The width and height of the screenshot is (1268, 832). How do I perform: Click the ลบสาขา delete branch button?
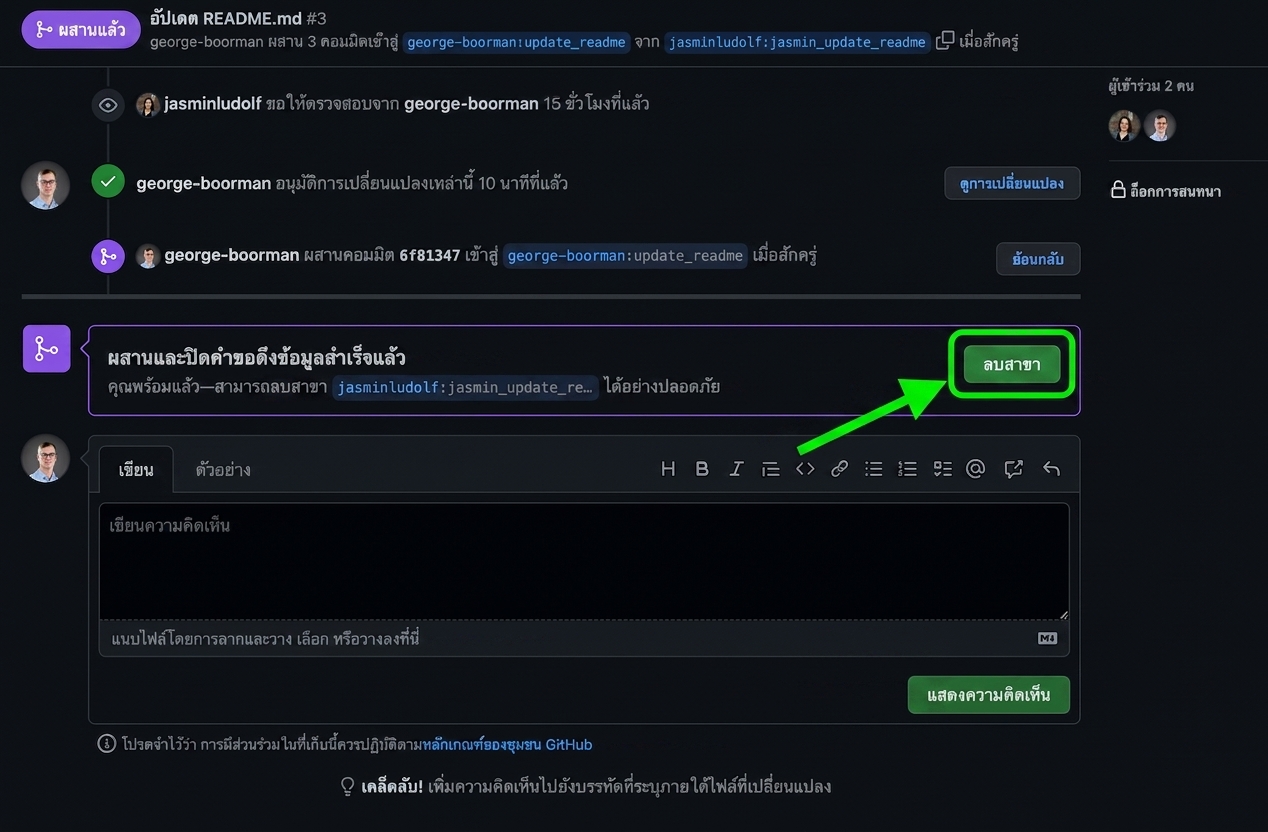[x=1012, y=365]
